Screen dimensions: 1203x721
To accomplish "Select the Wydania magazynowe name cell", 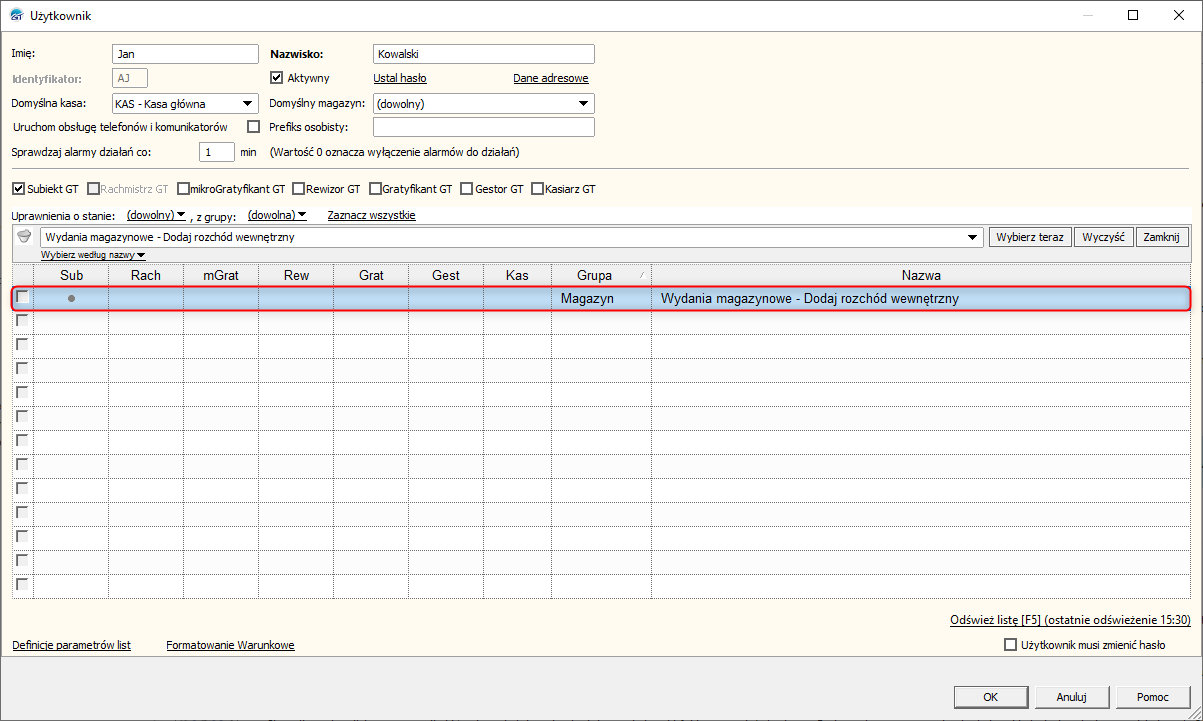I will (x=920, y=298).
